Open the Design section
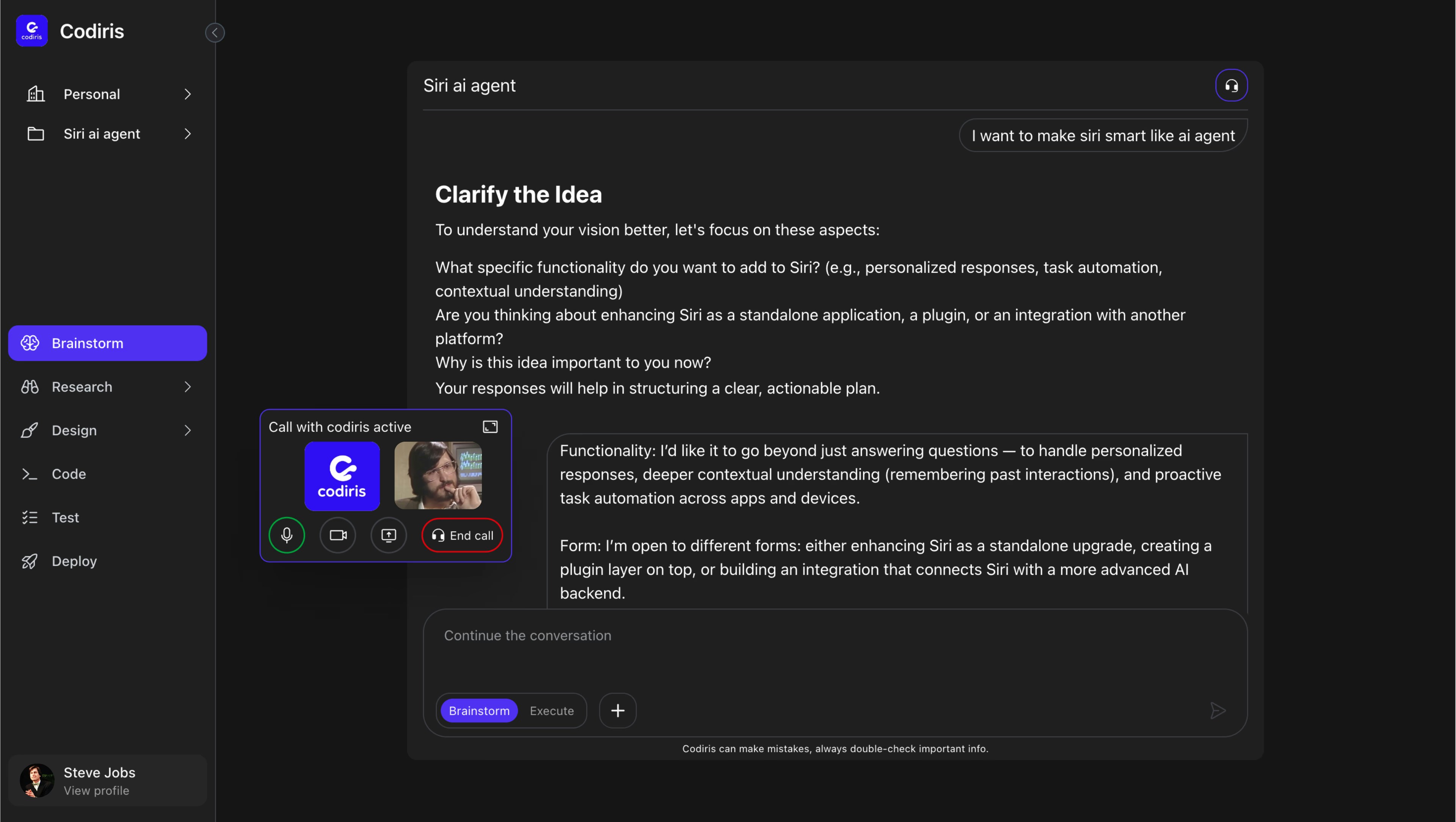 point(107,430)
